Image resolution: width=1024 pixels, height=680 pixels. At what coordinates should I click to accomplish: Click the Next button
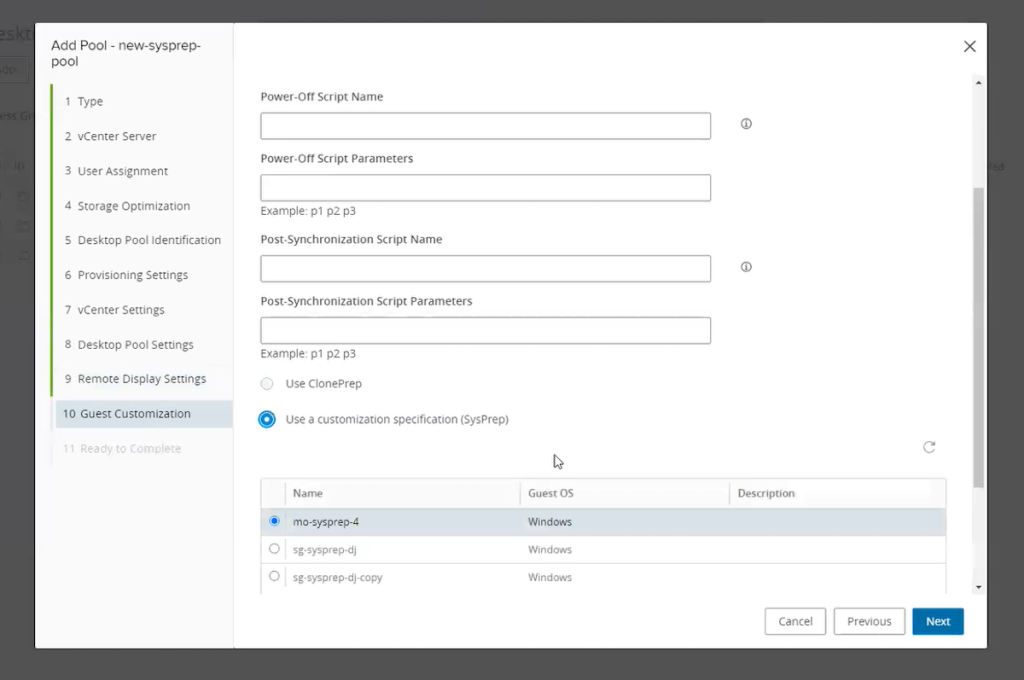tap(937, 621)
